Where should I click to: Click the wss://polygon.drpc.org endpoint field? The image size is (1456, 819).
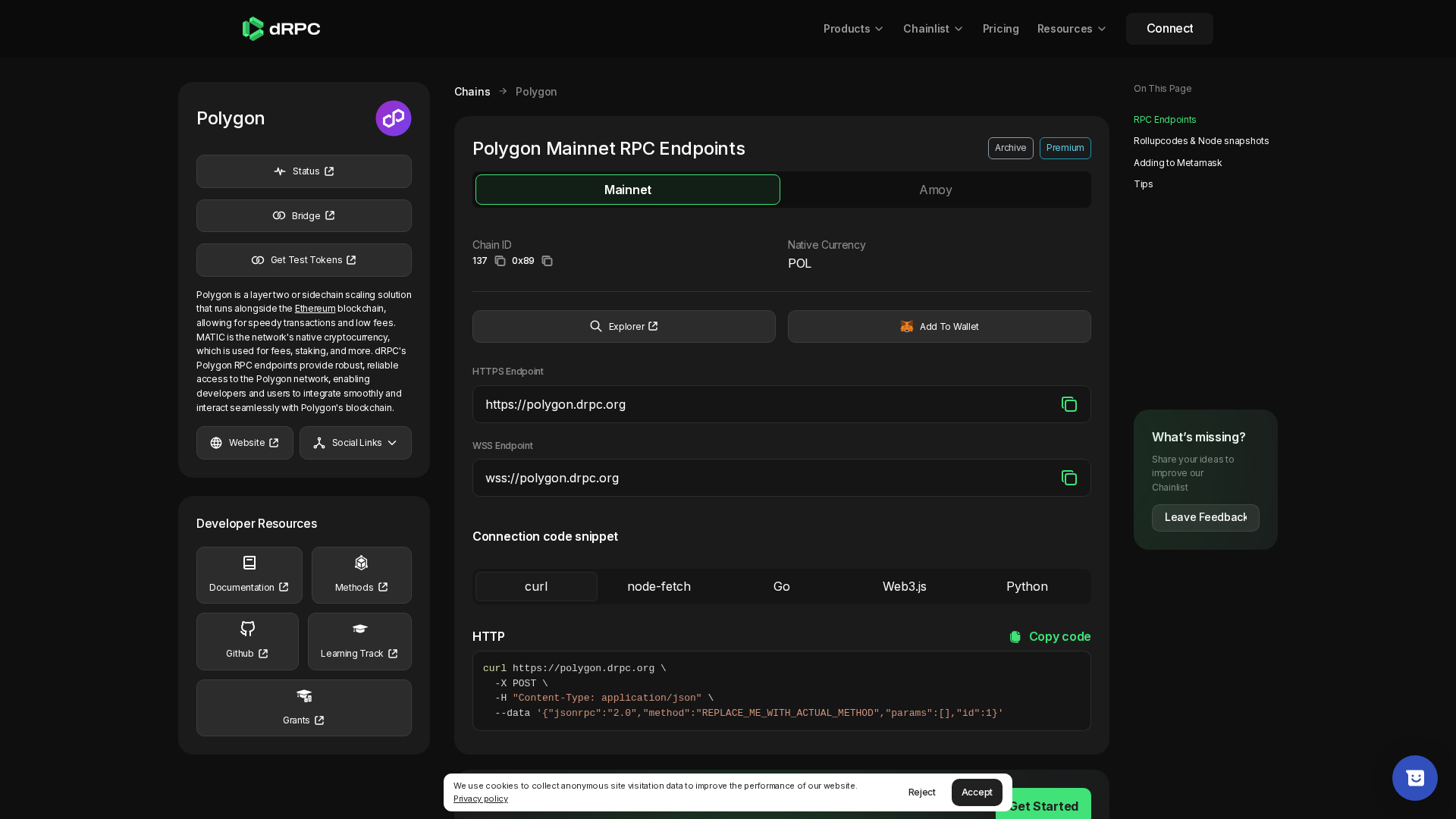click(782, 478)
